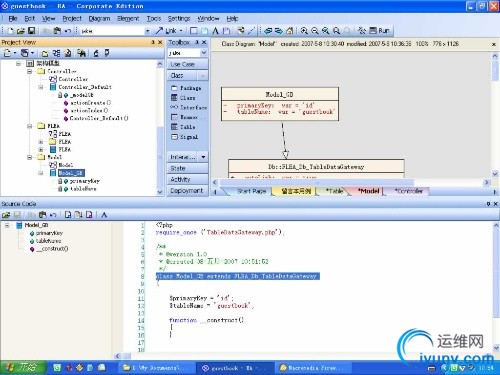This screenshot has width=500, height=375.
Task: Open the Use Case toolbox group
Action: point(188,64)
